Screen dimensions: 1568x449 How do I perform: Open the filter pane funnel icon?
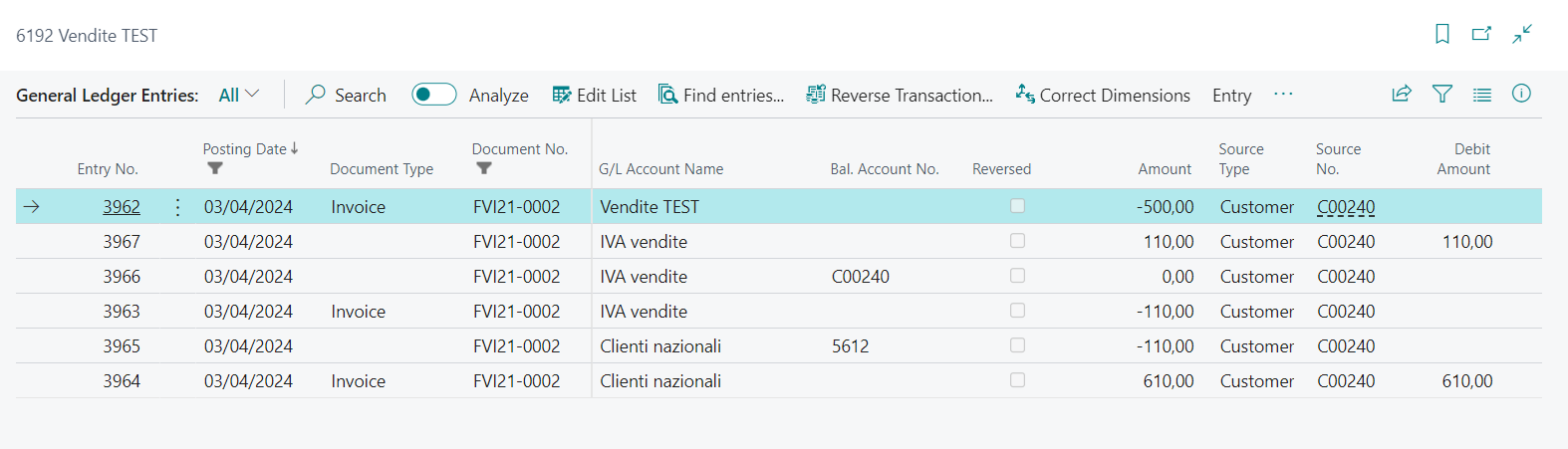coord(1441,94)
